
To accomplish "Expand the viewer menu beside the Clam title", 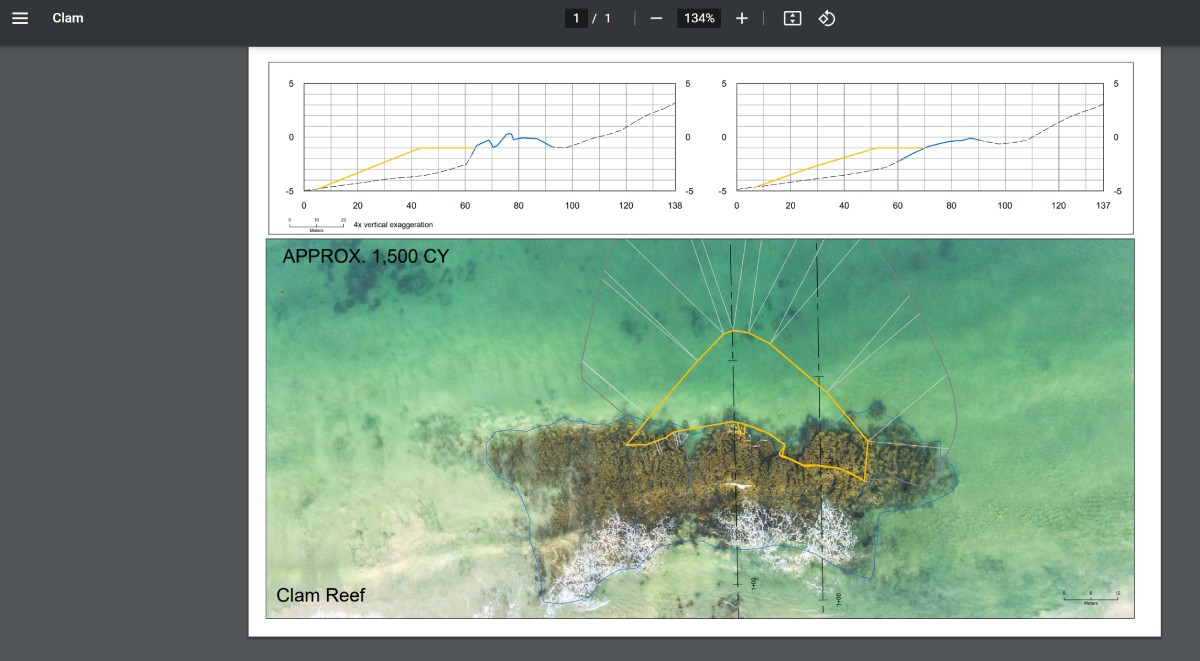I will click(20, 17).
